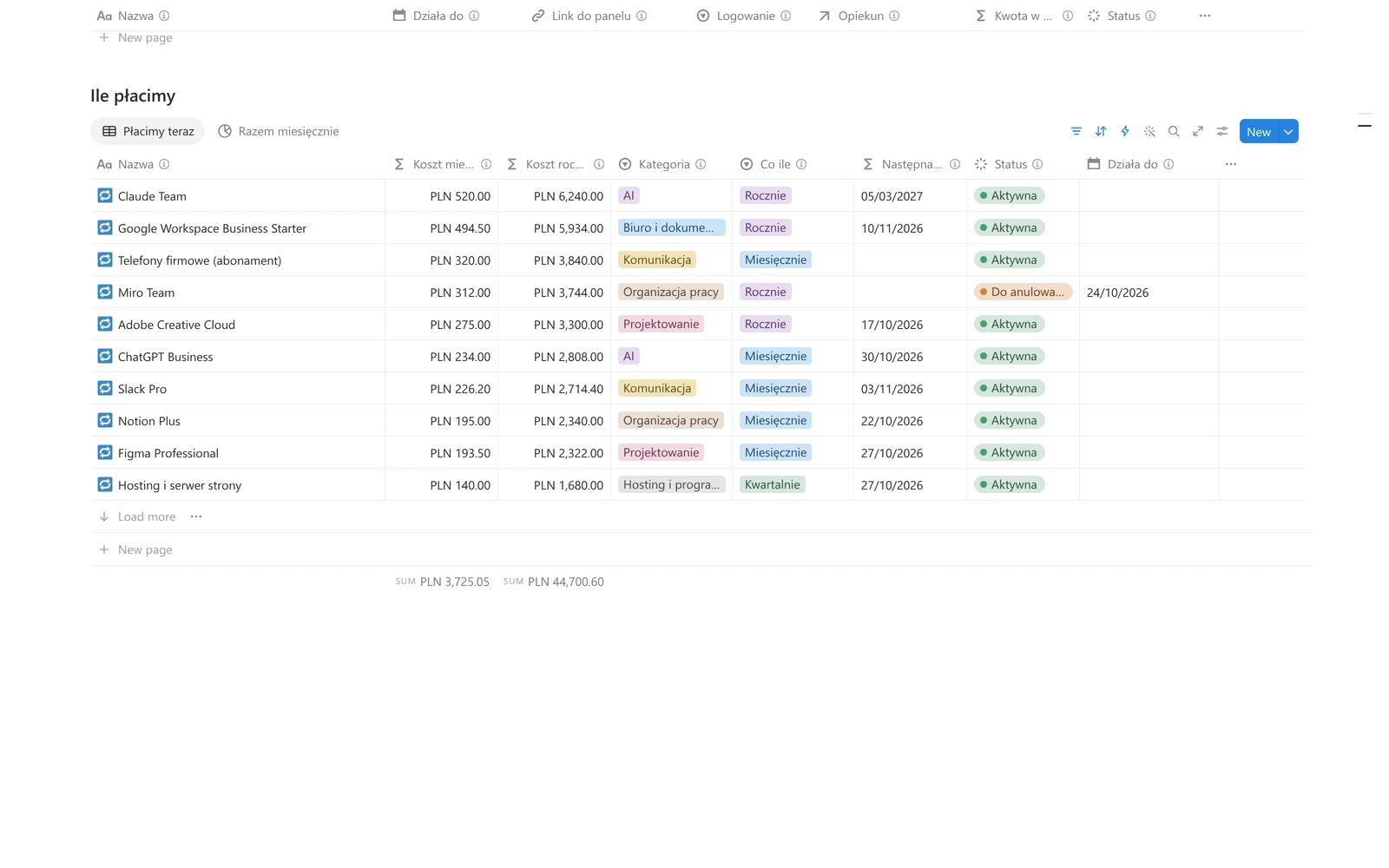Select Kwartalnie tag in Hosting row
The image size is (1389, 868).
pos(773,484)
